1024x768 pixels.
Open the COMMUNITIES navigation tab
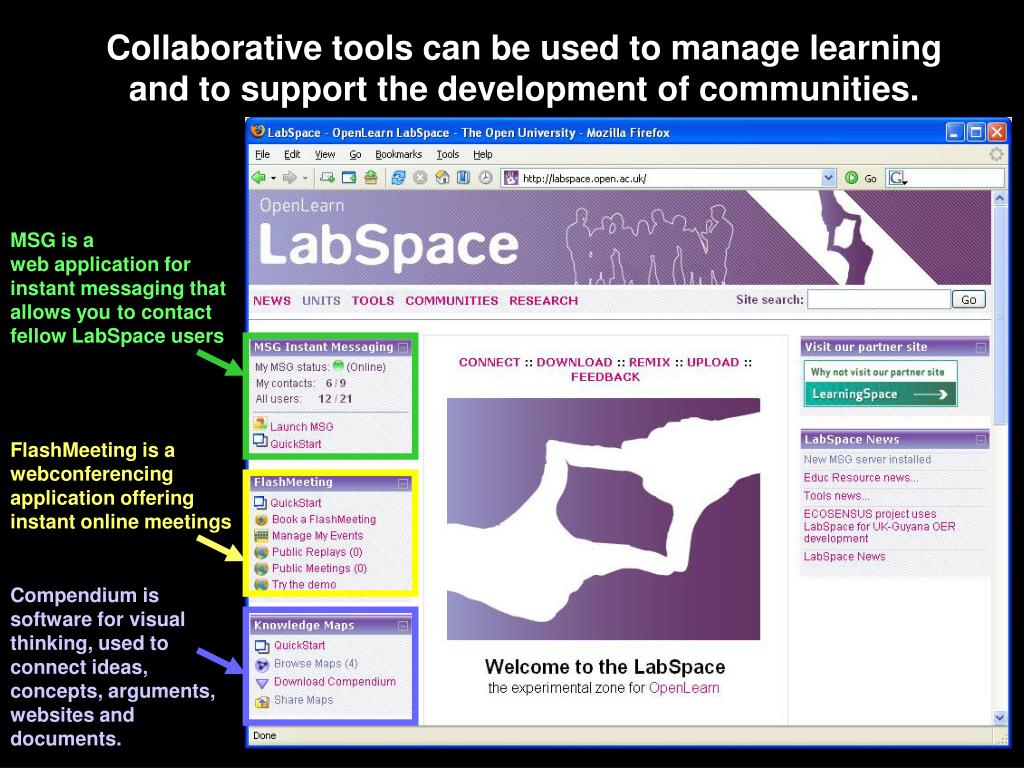pyautogui.click(x=451, y=300)
